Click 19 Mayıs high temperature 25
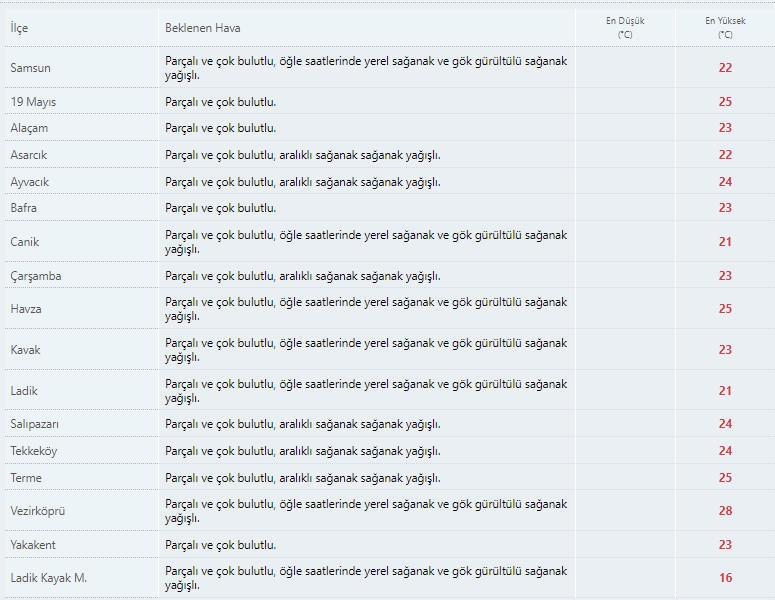775x600 pixels. tap(725, 102)
